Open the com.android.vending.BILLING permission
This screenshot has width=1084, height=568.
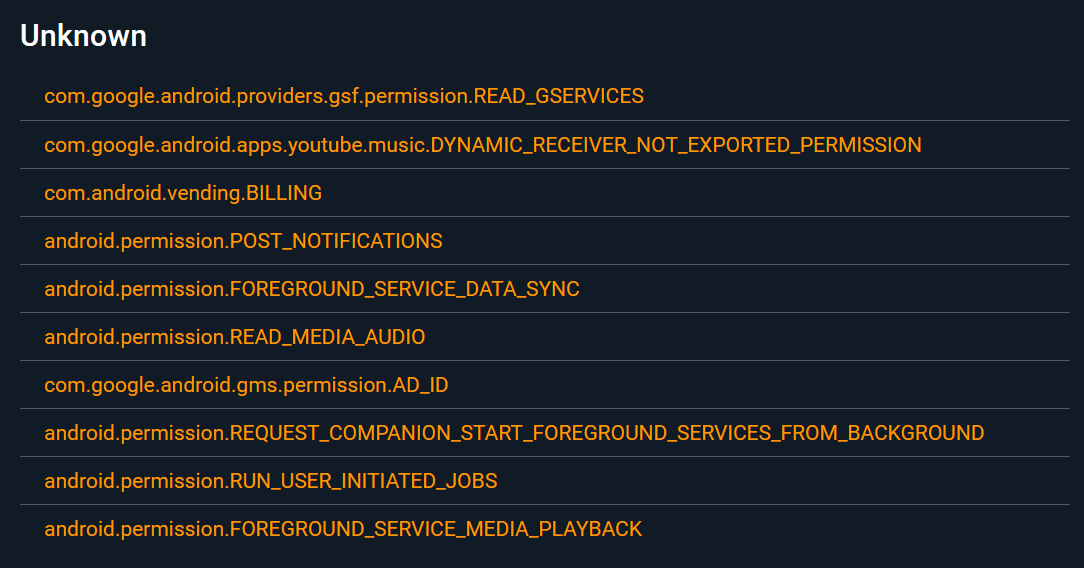(183, 193)
